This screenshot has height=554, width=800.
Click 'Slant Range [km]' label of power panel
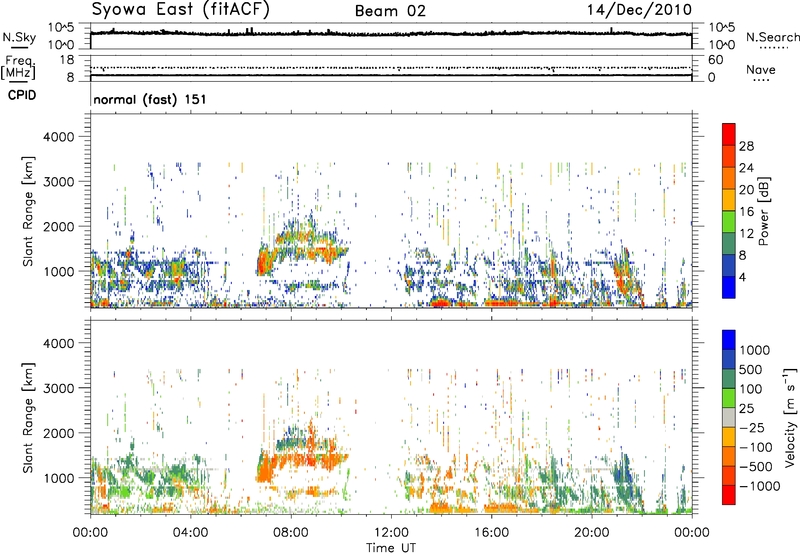tap(28, 211)
